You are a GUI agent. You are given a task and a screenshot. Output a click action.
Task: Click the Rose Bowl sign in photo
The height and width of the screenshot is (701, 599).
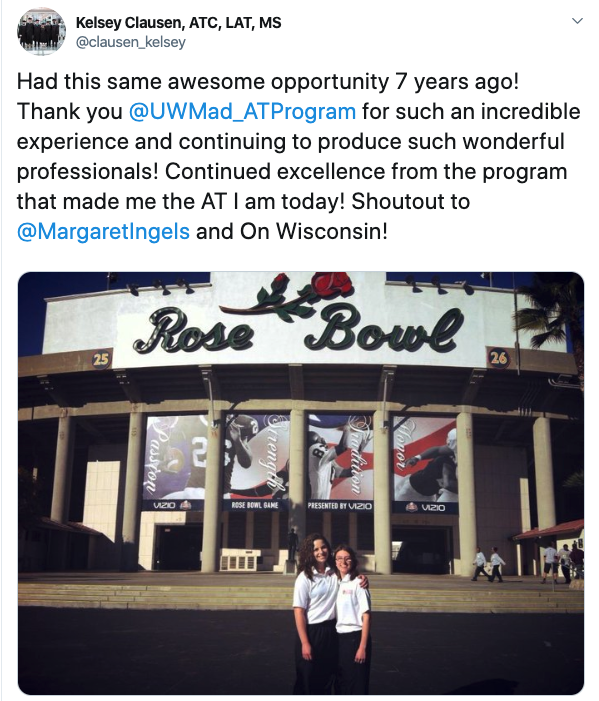click(298, 331)
